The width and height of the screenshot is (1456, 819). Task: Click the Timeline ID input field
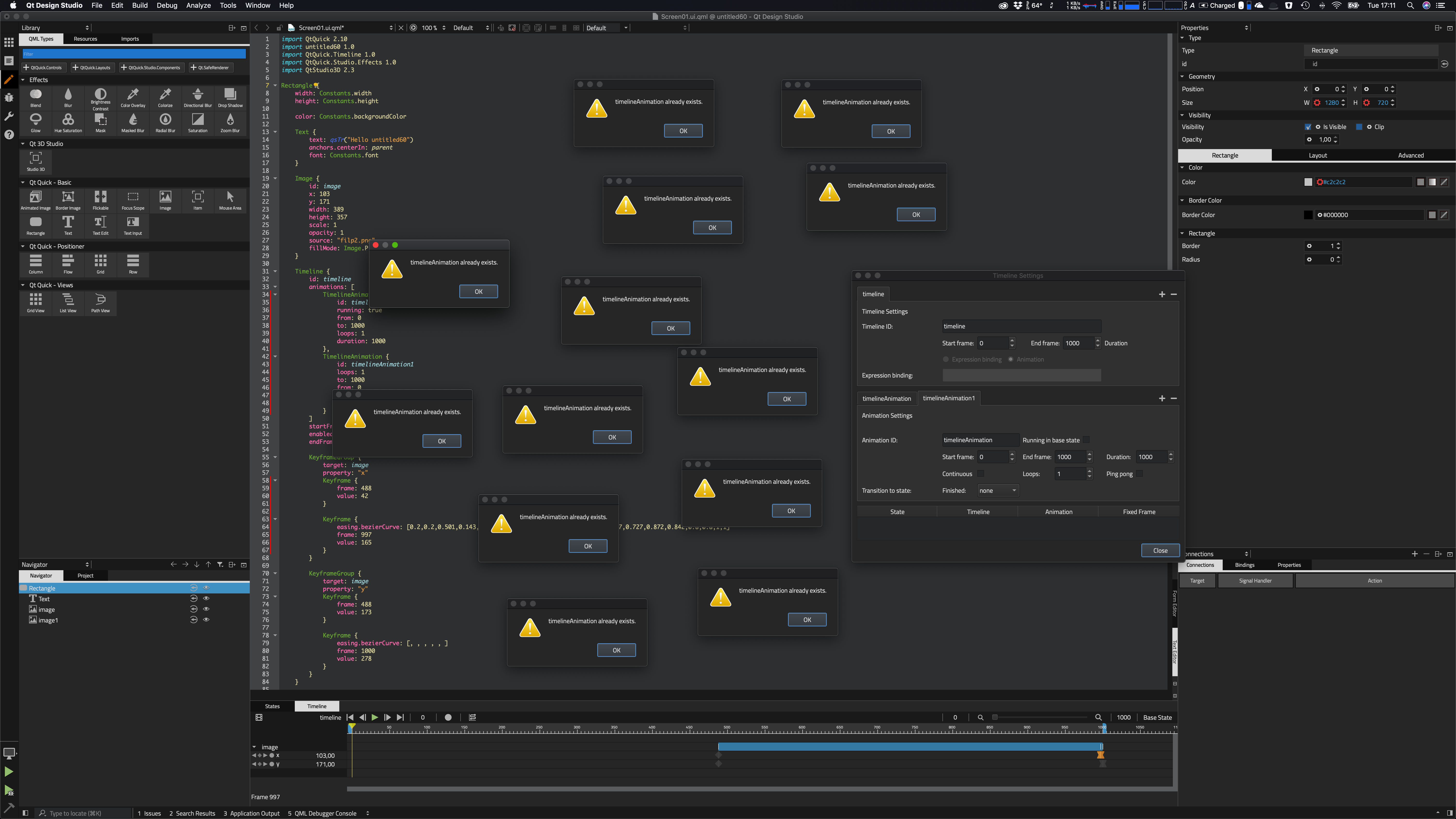coord(1021,326)
